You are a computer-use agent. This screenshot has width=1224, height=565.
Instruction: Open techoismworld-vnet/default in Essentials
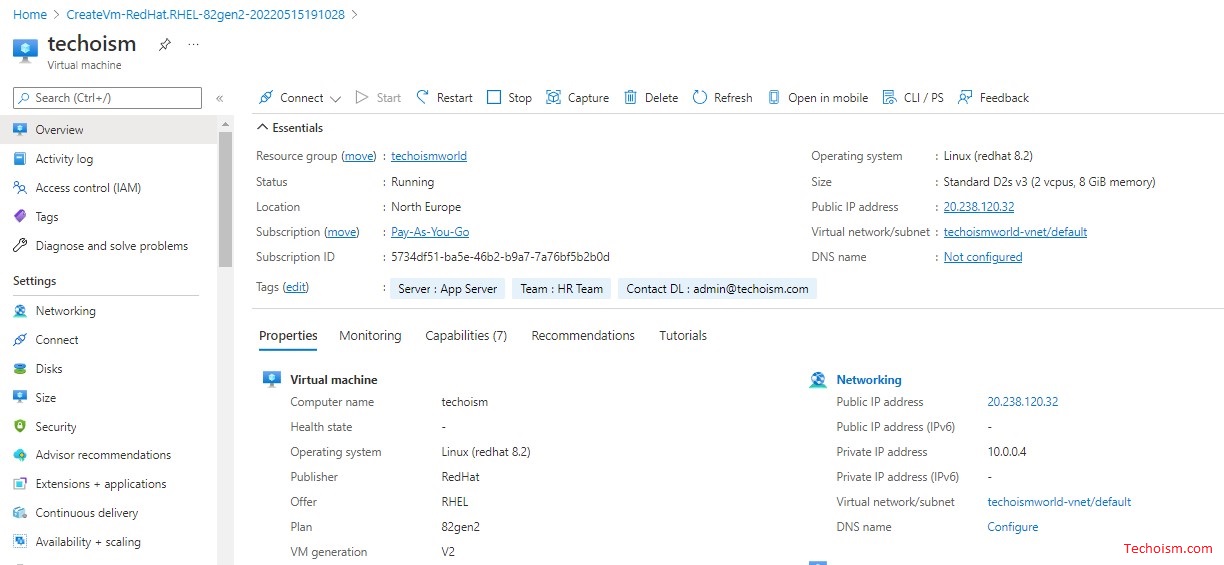point(1016,232)
